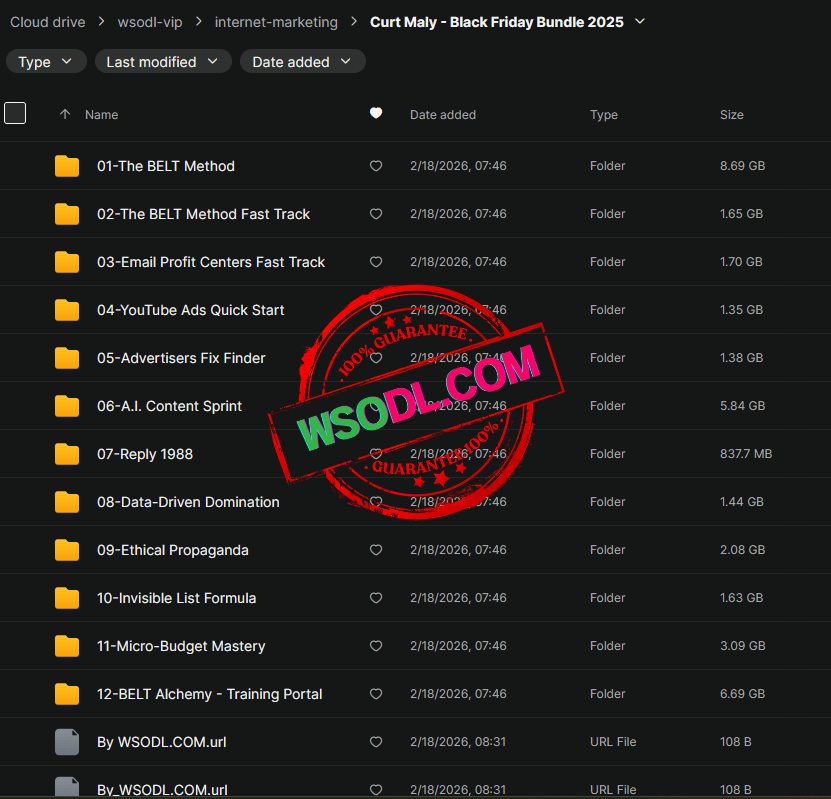Click the 09-Ethical Propaganda folder icon
Viewport: 831px width, 799px height.
pyautogui.click(x=67, y=550)
